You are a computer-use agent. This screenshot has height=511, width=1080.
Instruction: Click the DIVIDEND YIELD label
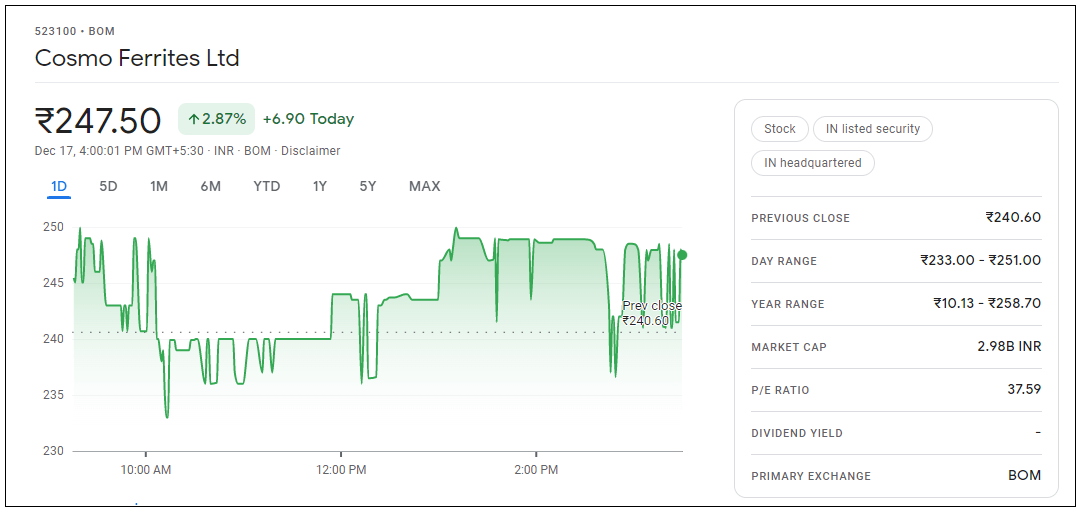pos(797,433)
